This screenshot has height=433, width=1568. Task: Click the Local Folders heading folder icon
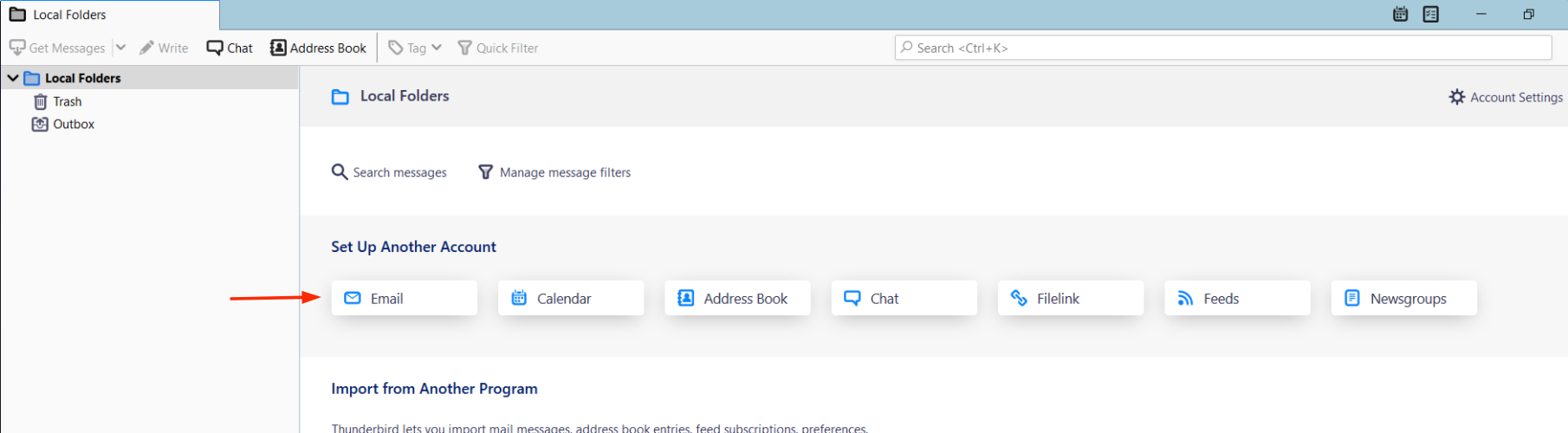tap(340, 97)
